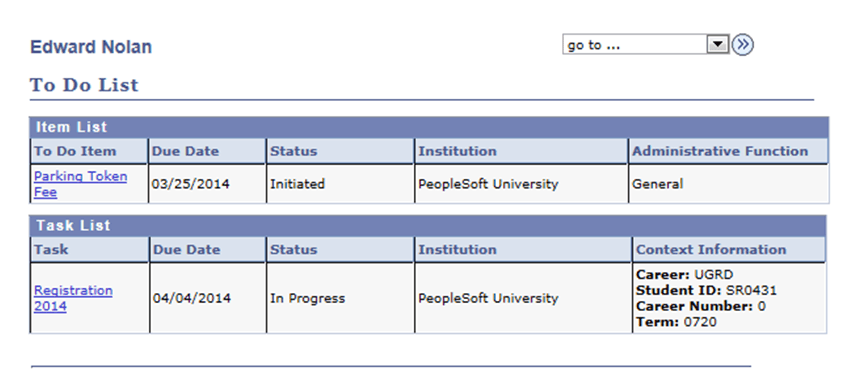This screenshot has height=391, width=858.
Task: Select the 04/04/2014 due date cell
Action: point(207,299)
